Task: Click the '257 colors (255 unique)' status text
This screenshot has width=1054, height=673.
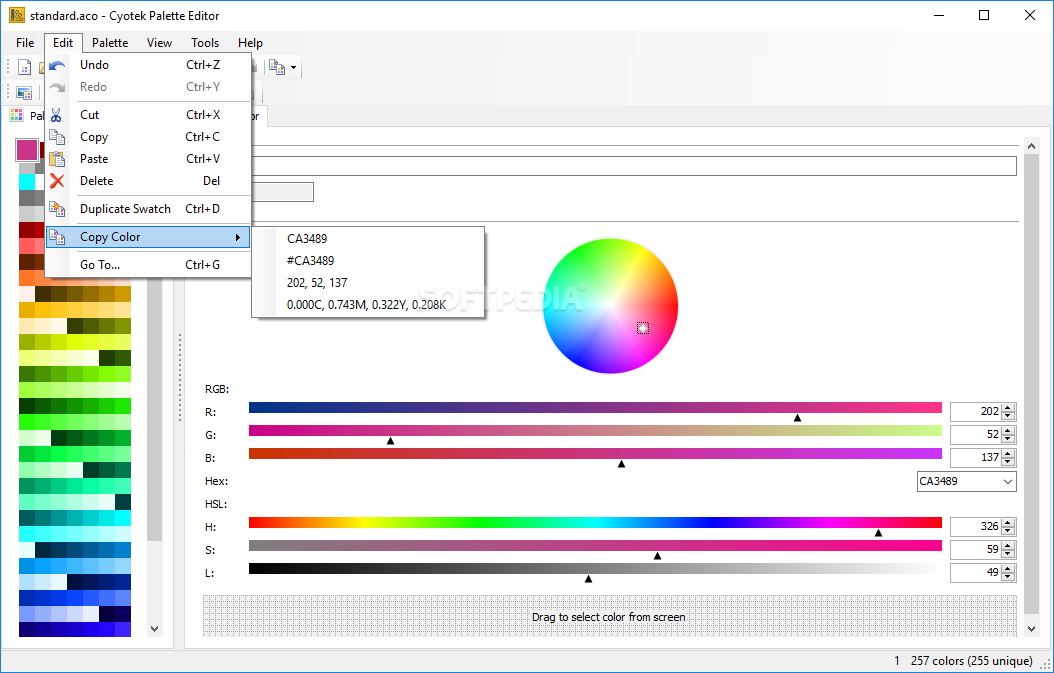Action: [x=971, y=661]
